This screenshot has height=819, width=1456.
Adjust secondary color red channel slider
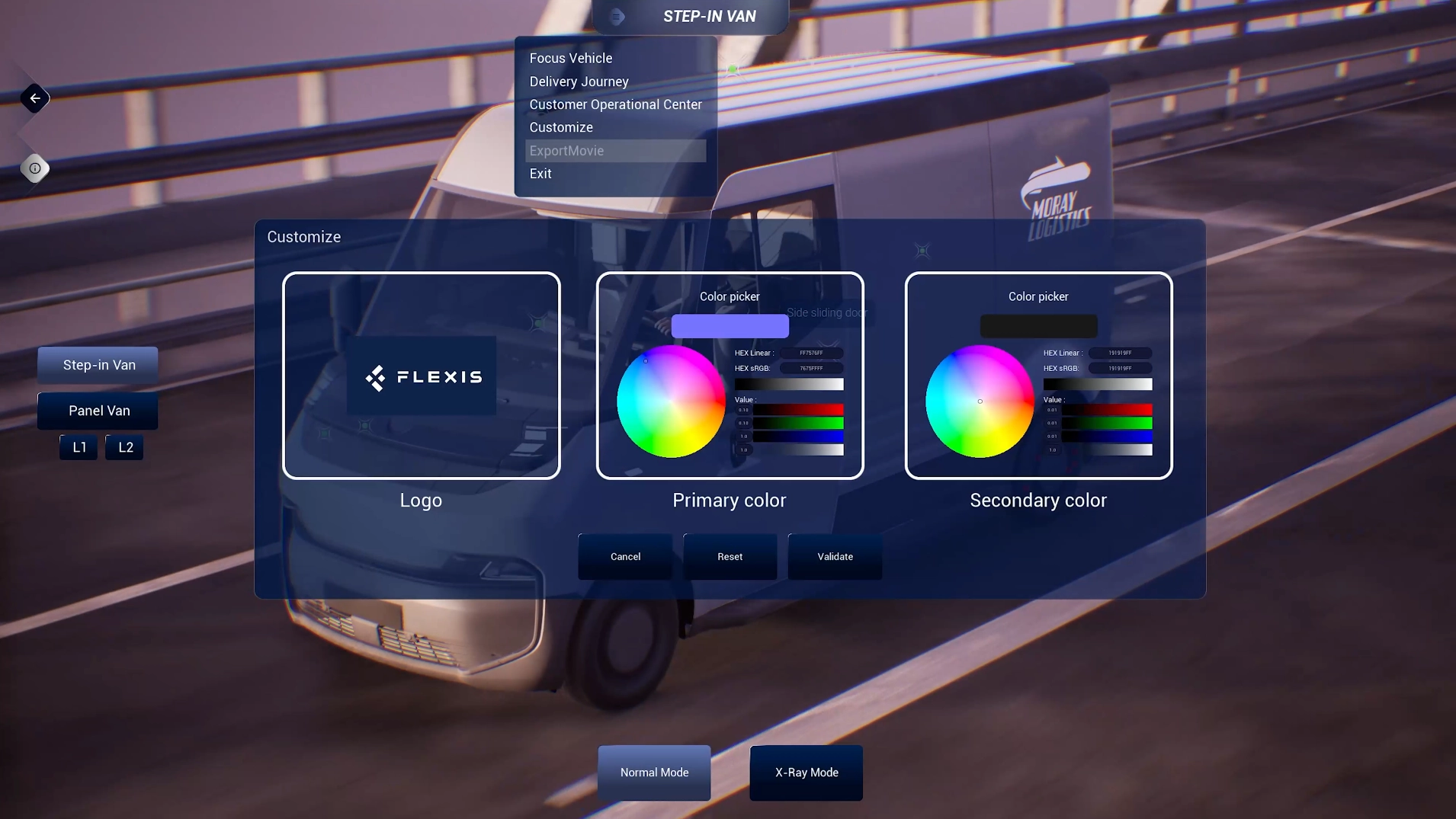[1107, 410]
